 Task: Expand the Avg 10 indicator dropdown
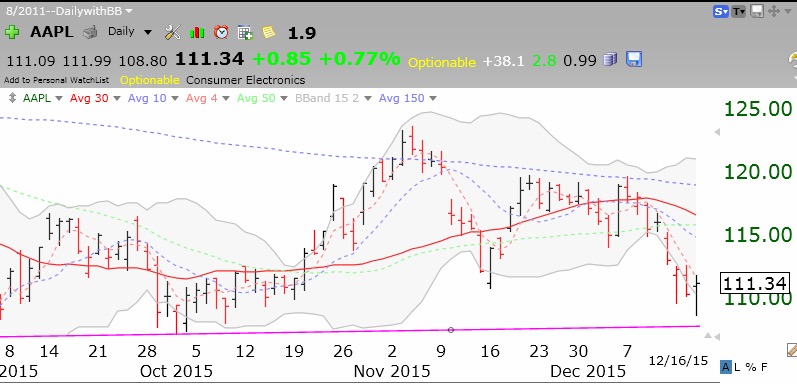[174, 99]
